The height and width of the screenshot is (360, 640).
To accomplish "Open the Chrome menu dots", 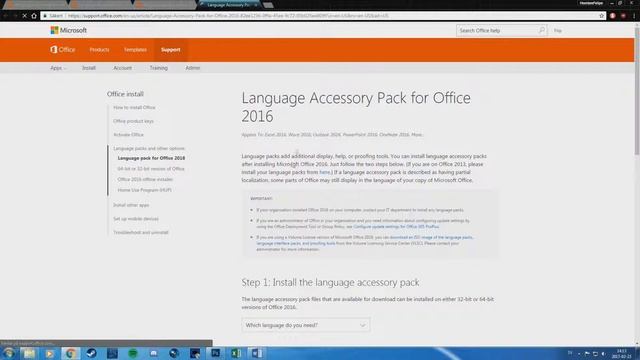I will [633, 16].
